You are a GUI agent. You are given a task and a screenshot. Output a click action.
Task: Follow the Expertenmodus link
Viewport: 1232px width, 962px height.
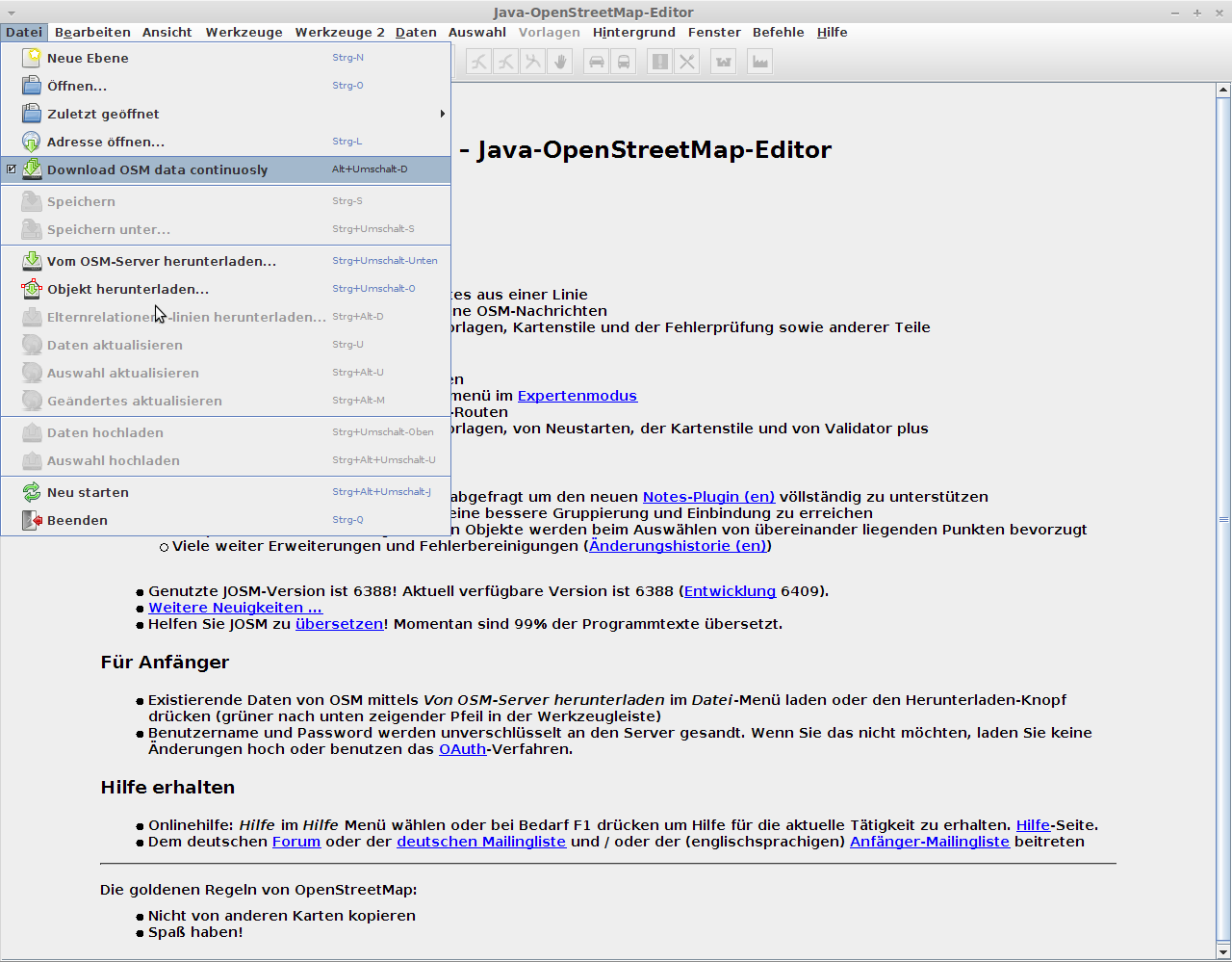click(577, 396)
